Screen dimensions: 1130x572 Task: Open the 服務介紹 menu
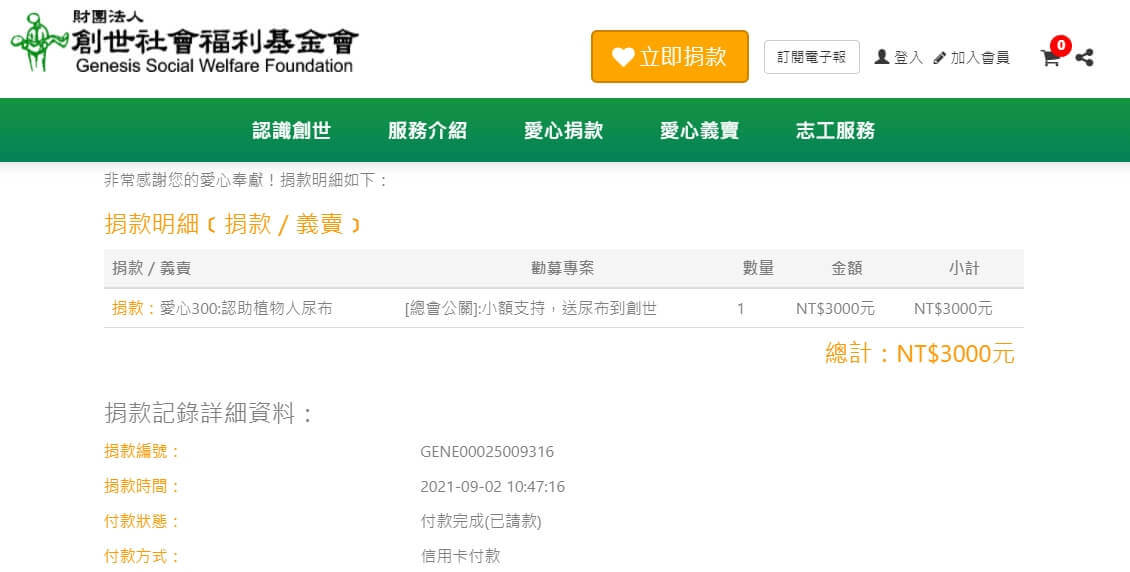tap(427, 130)
